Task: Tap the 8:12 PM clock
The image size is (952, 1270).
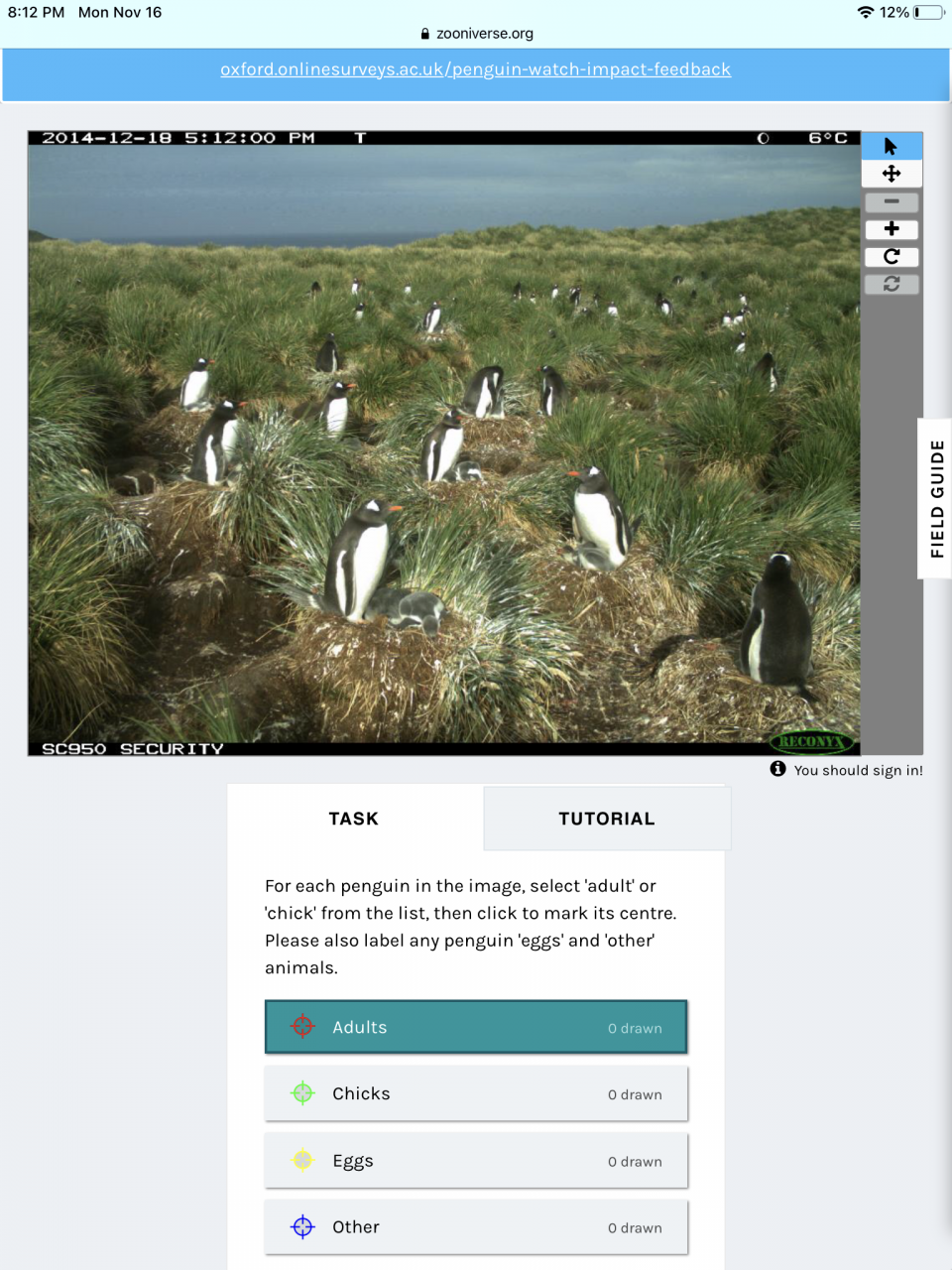Action: coord(36,12)
